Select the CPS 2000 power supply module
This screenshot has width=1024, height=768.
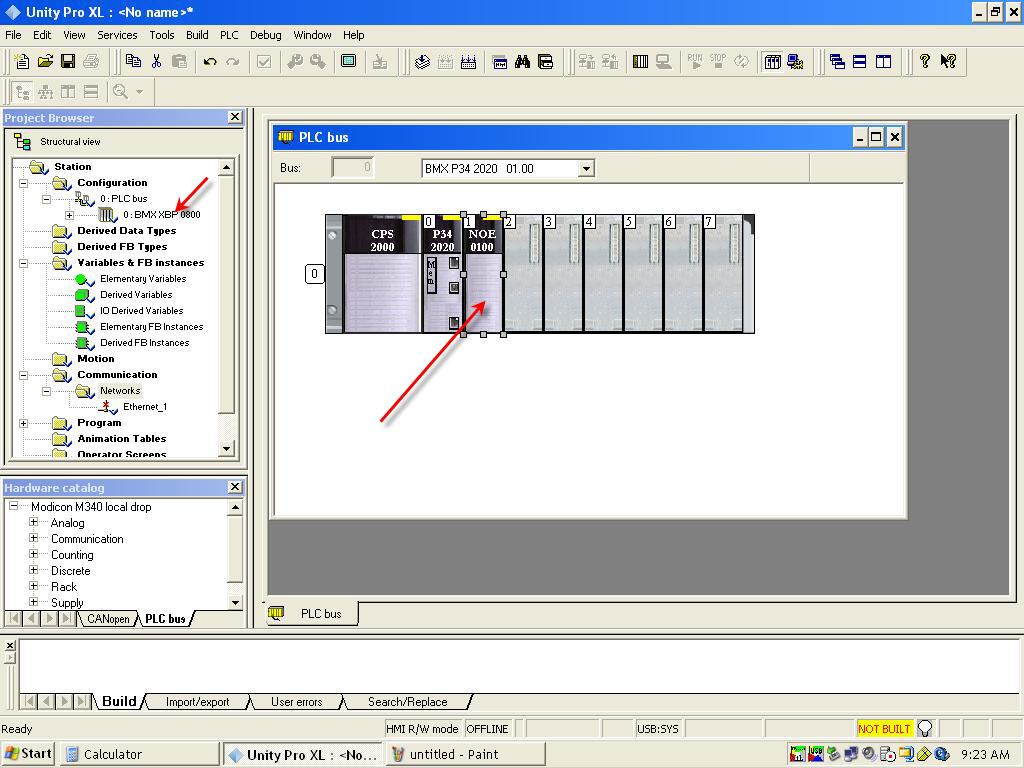pos(383,274)
